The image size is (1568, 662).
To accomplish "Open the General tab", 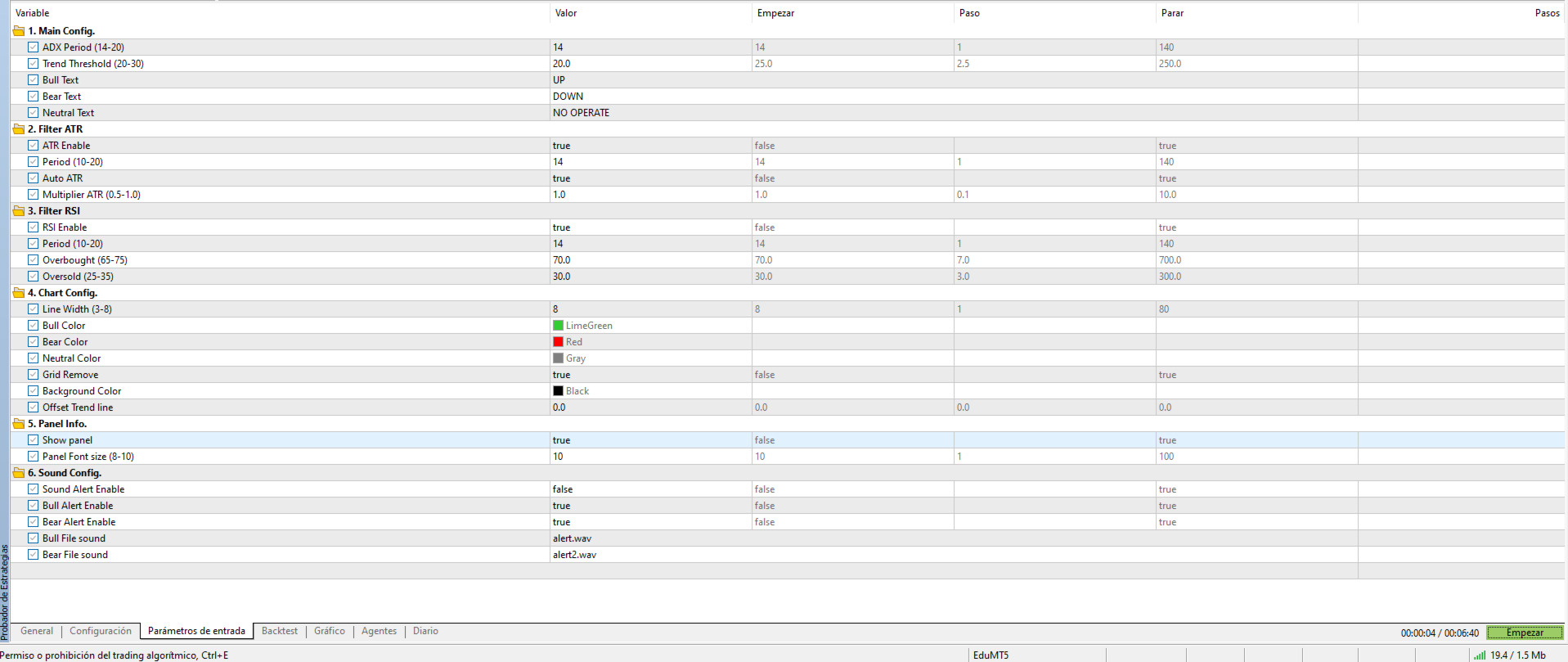I will click(x=37, y=631).
